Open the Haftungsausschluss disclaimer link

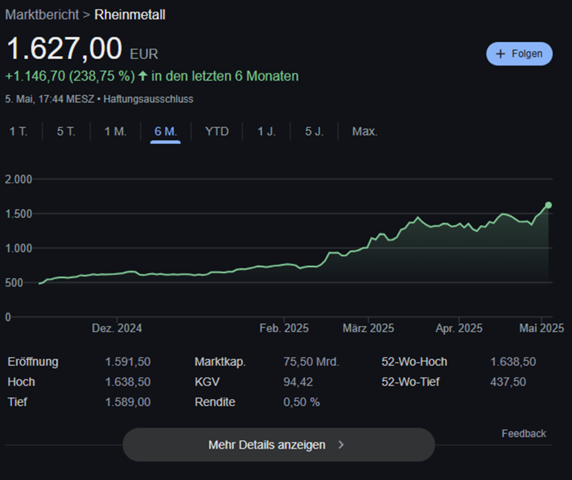pos(148,99)
